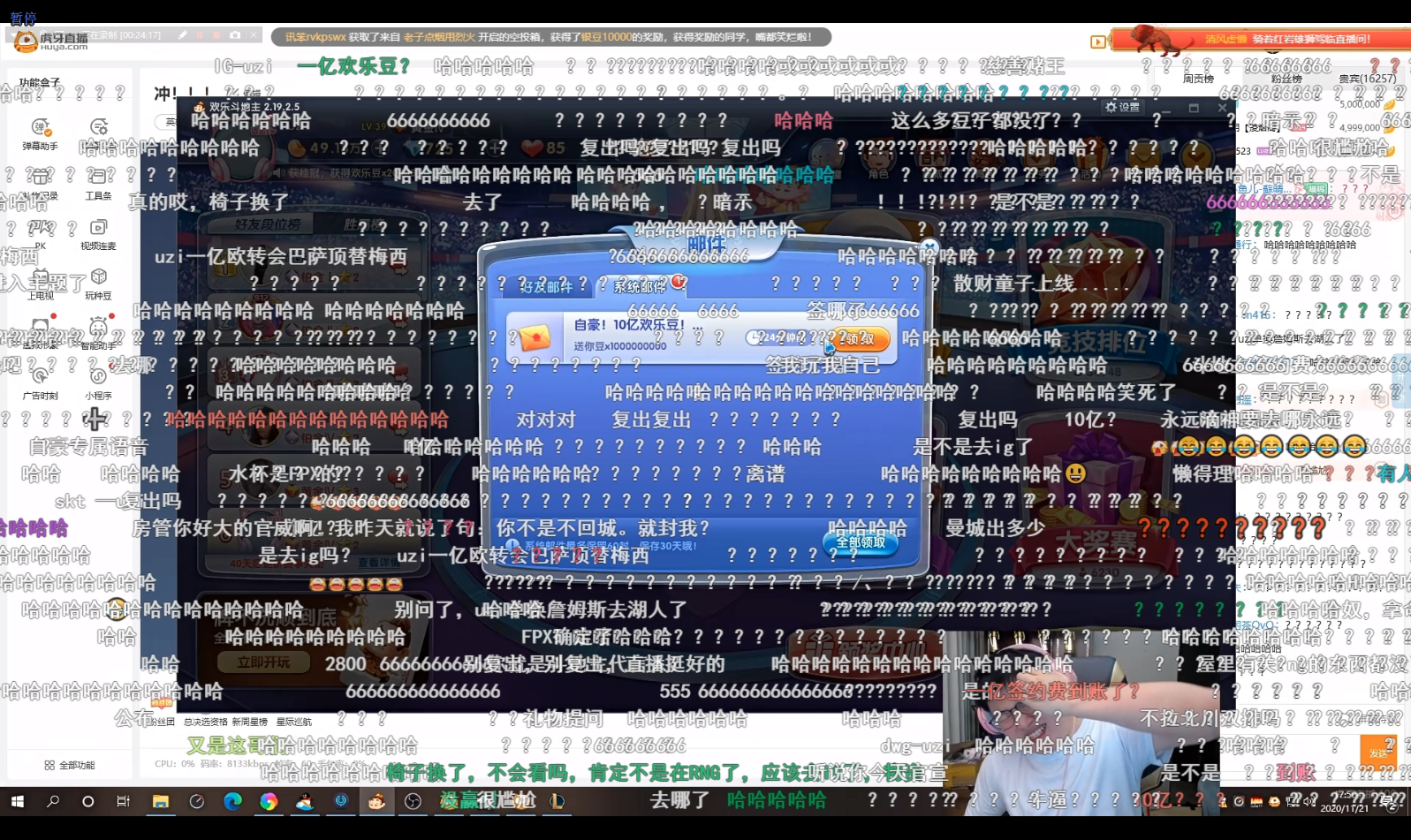Open 广告时刻 in function box

[40, 384]
